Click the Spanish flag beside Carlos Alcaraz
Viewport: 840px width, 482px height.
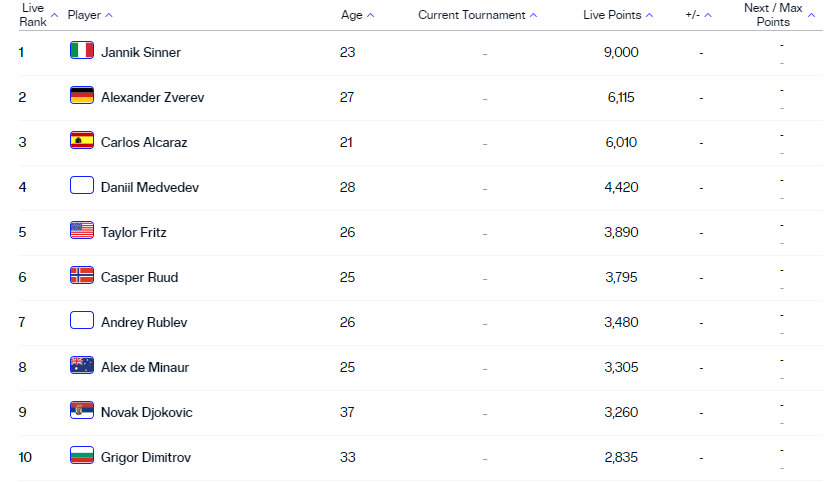click(x=82, y=141)
